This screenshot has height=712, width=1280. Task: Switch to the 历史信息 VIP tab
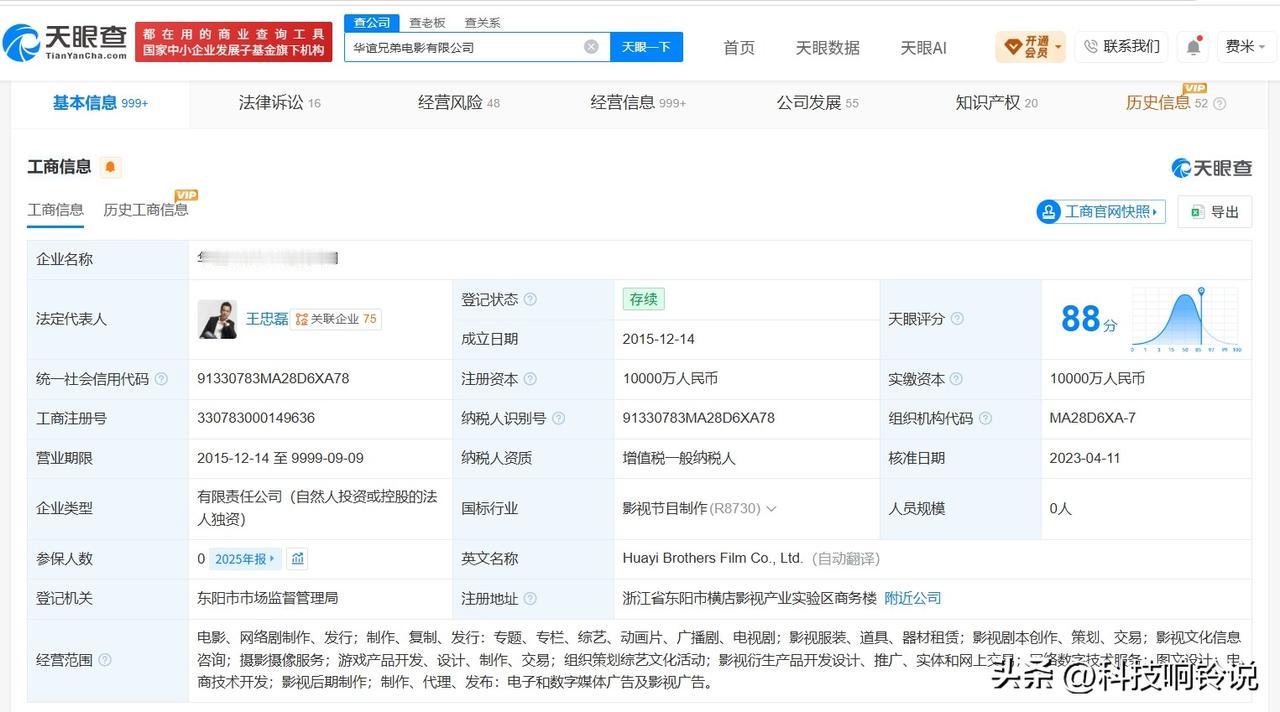1166,102
